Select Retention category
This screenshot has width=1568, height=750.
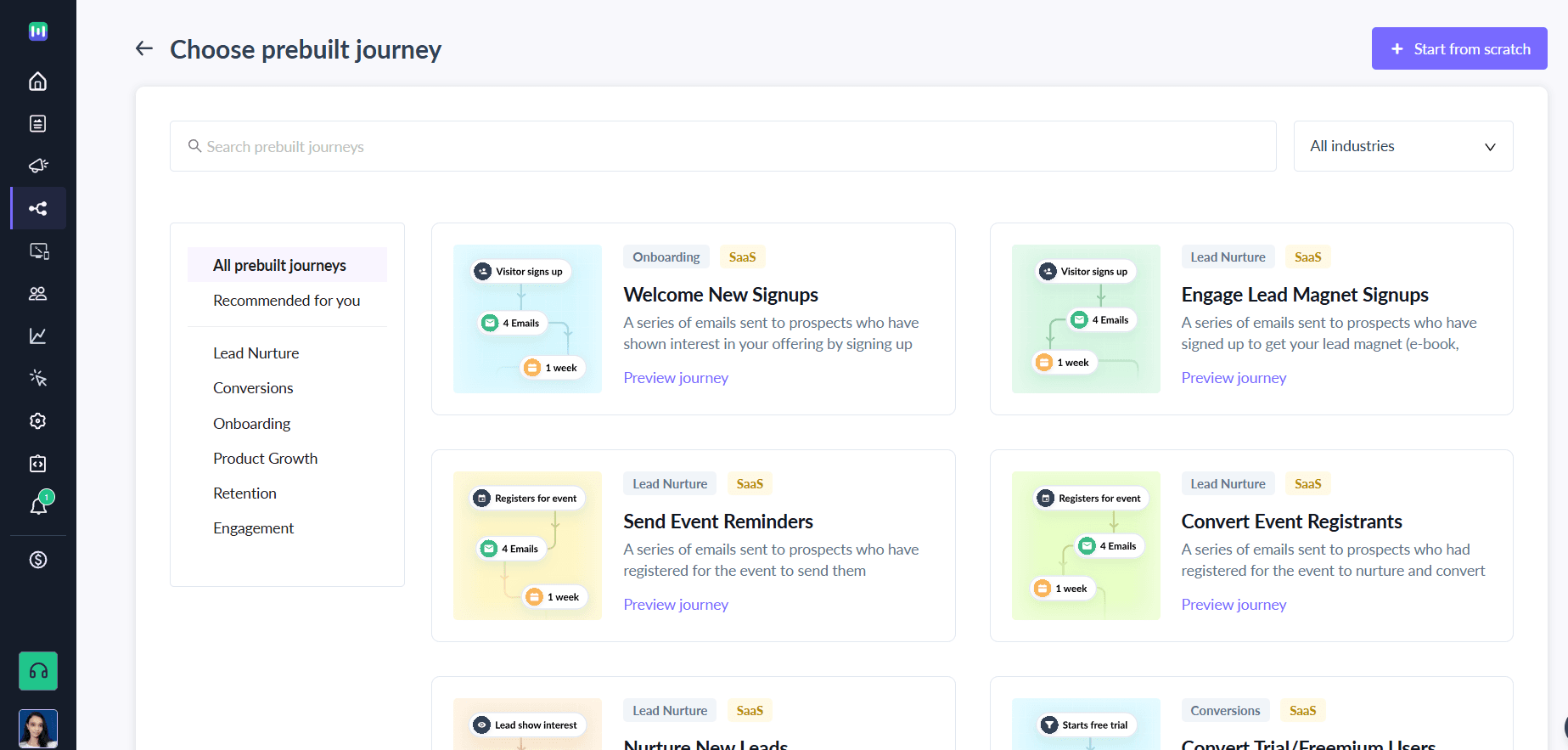click(x=244, y=493)
